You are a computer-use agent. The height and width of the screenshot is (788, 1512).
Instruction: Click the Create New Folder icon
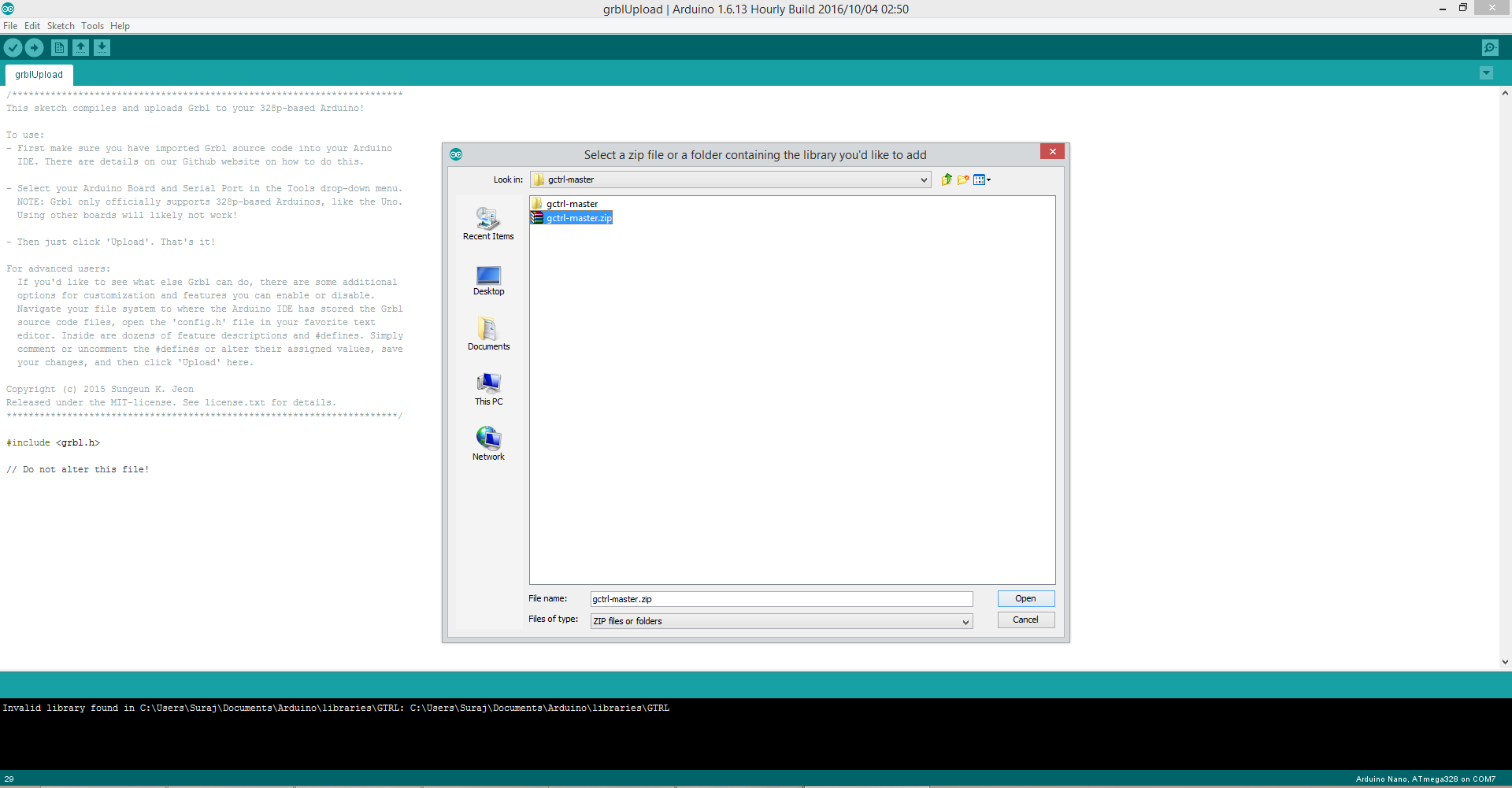coord(963,179)
